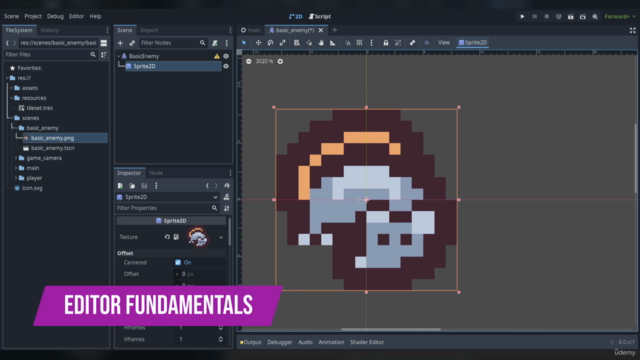This screenshot has width=640, height=360.
Task: Toggle smart snapping in viewport toolbar
Action: pos(347,42)
